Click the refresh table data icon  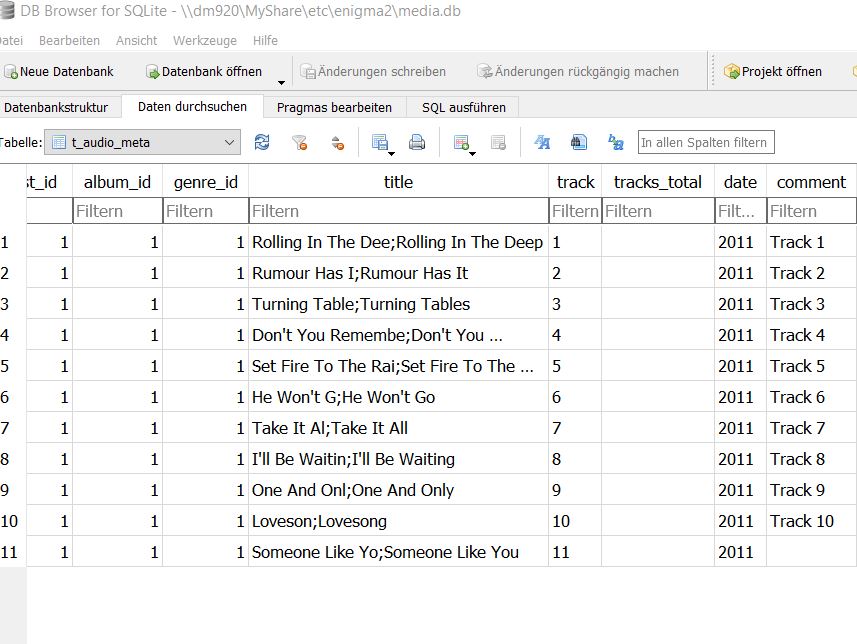(x=262, y=143)
